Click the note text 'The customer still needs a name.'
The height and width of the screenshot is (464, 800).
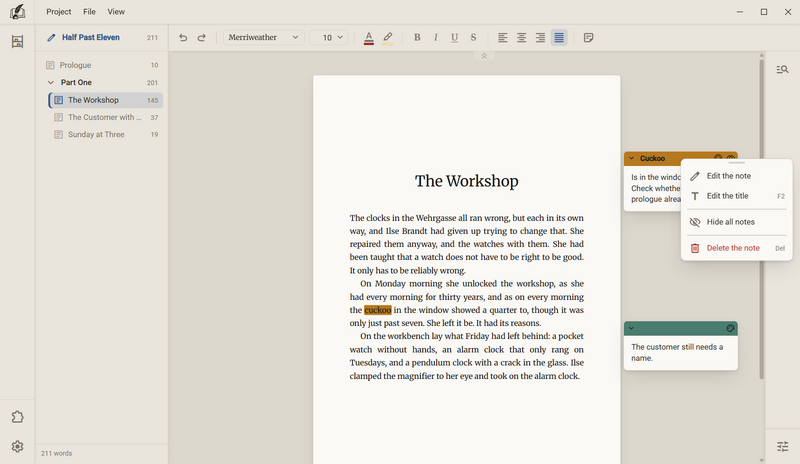[677, 353]
